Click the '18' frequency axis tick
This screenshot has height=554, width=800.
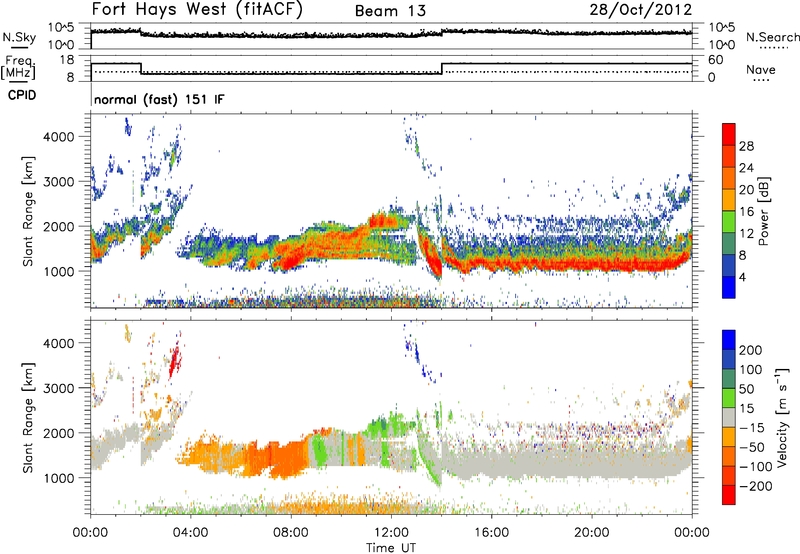point(67,60)
